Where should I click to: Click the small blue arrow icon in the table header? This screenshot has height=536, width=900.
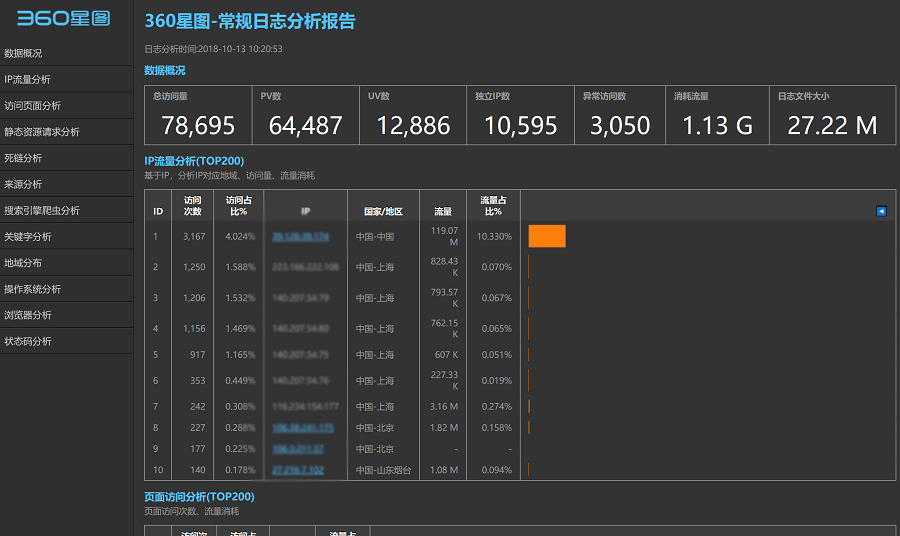click(x=881, y=211)
